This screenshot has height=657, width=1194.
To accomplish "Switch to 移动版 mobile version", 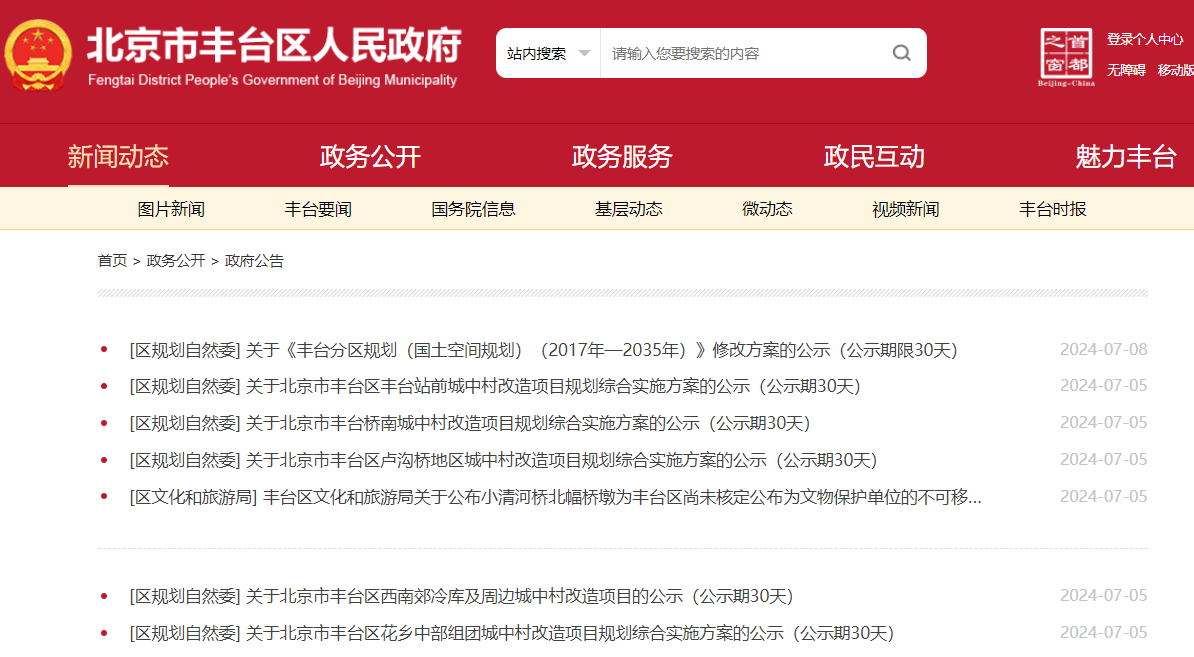I will click(1176, 70).
